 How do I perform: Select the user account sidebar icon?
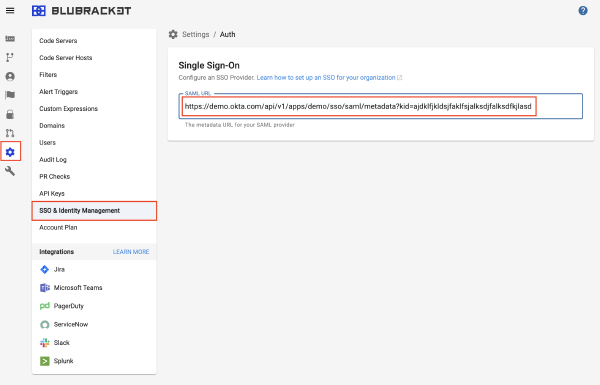10,77
